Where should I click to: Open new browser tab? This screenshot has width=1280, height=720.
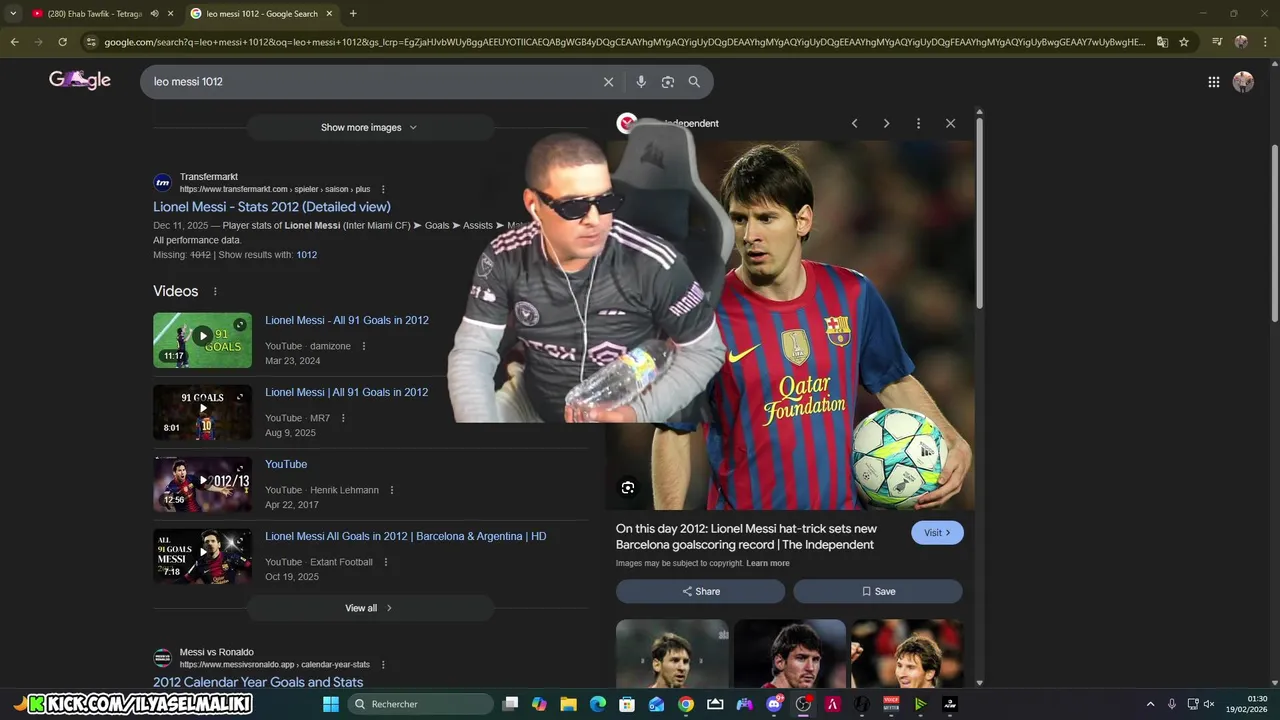click(353, 13)
